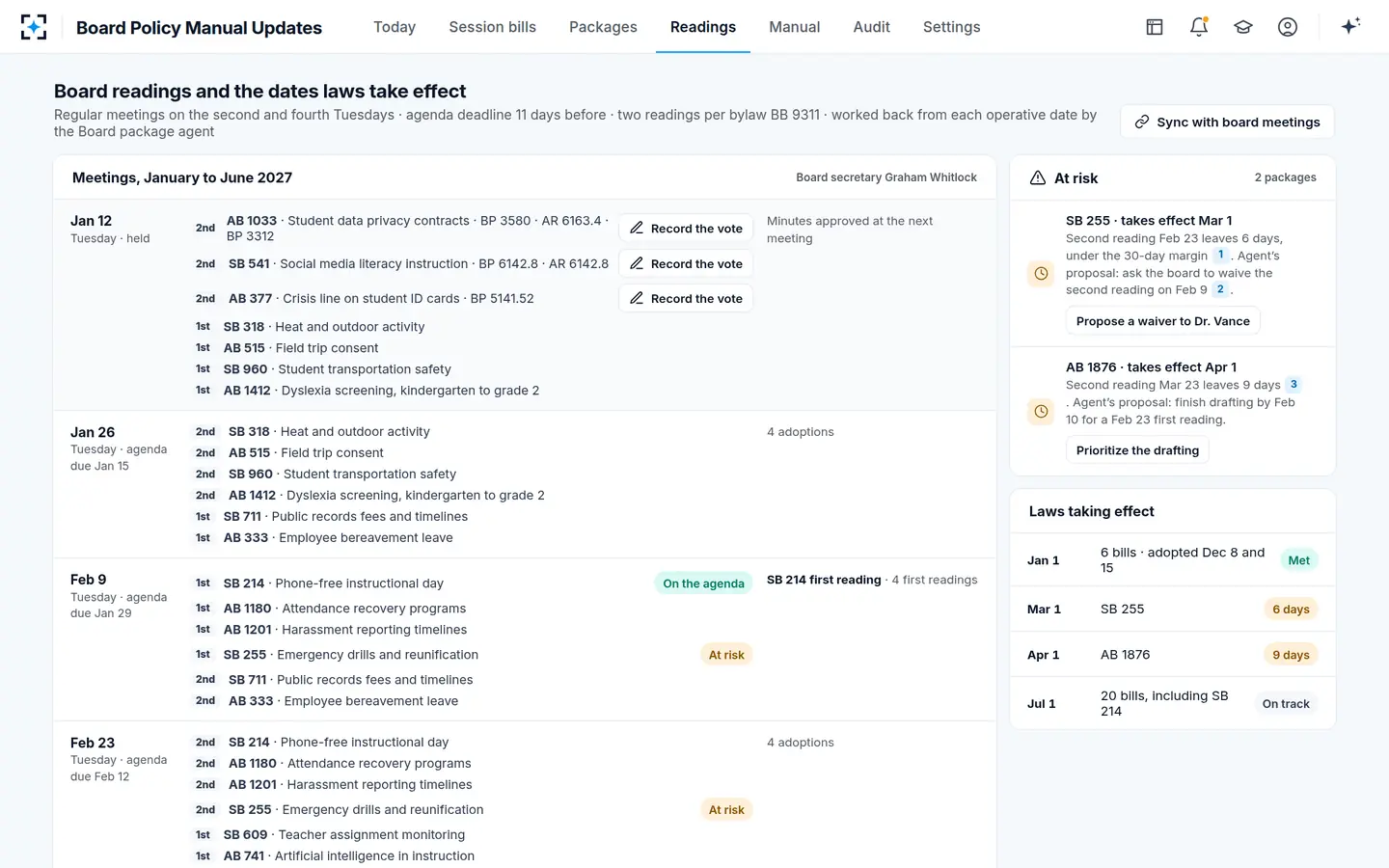Click the app logo icon

click(x=34, y=27)
